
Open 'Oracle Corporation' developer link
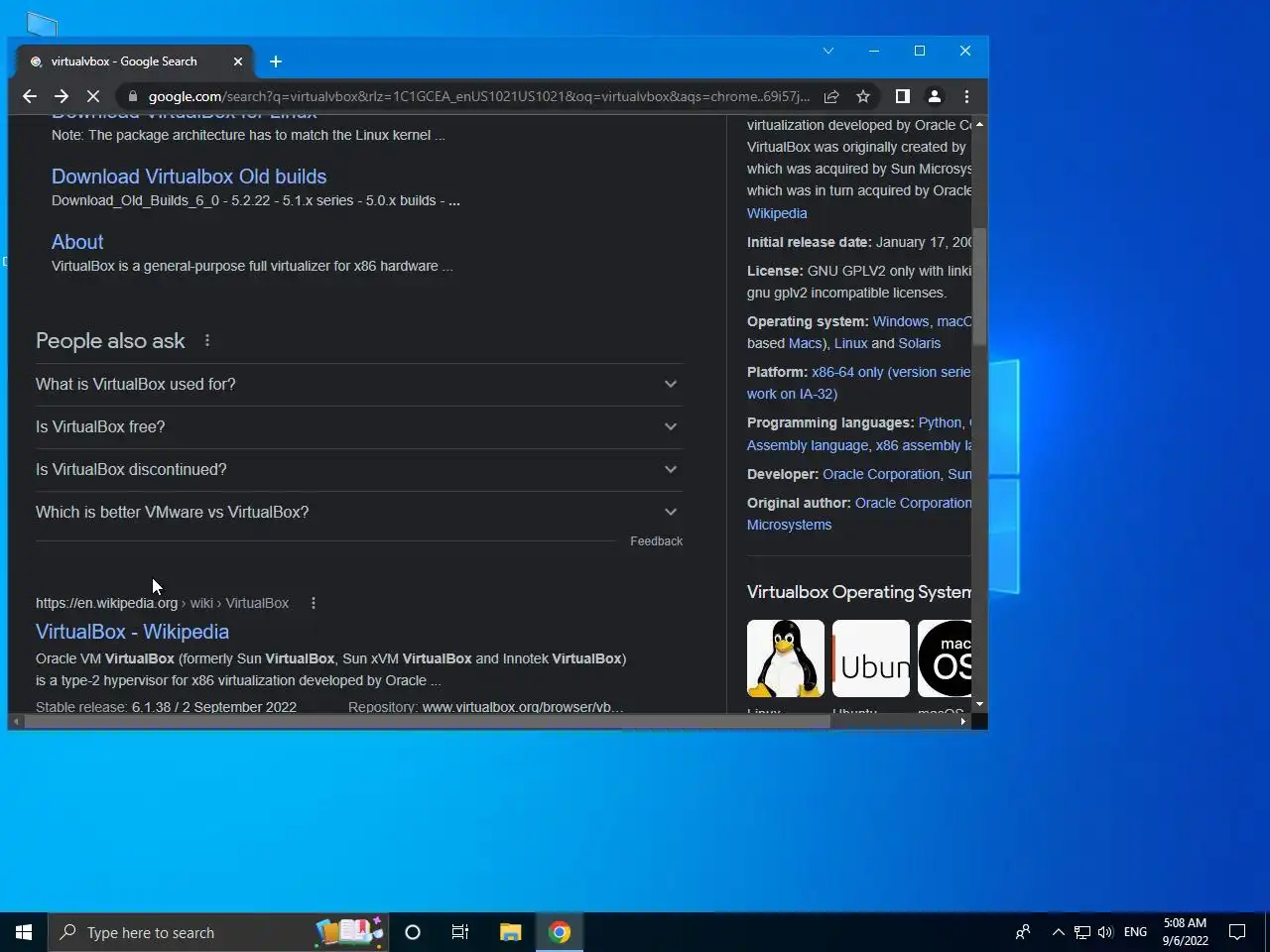click(x=881, y=474)
